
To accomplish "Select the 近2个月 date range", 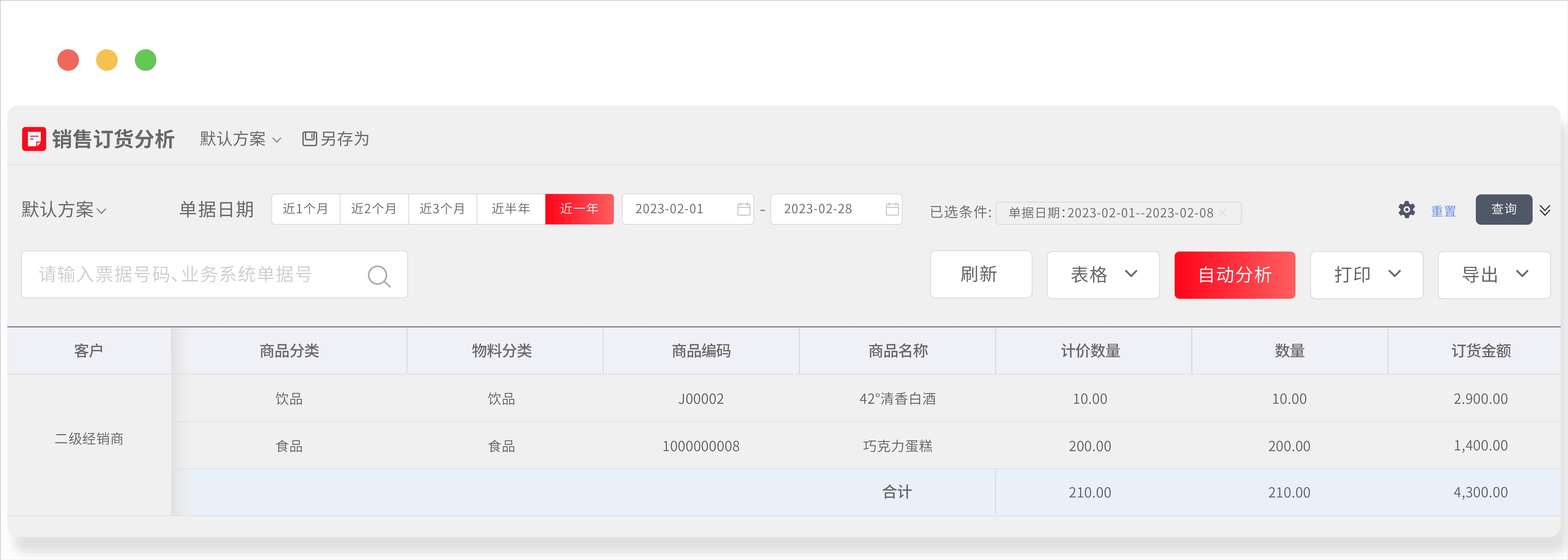I will coord(374,209).
